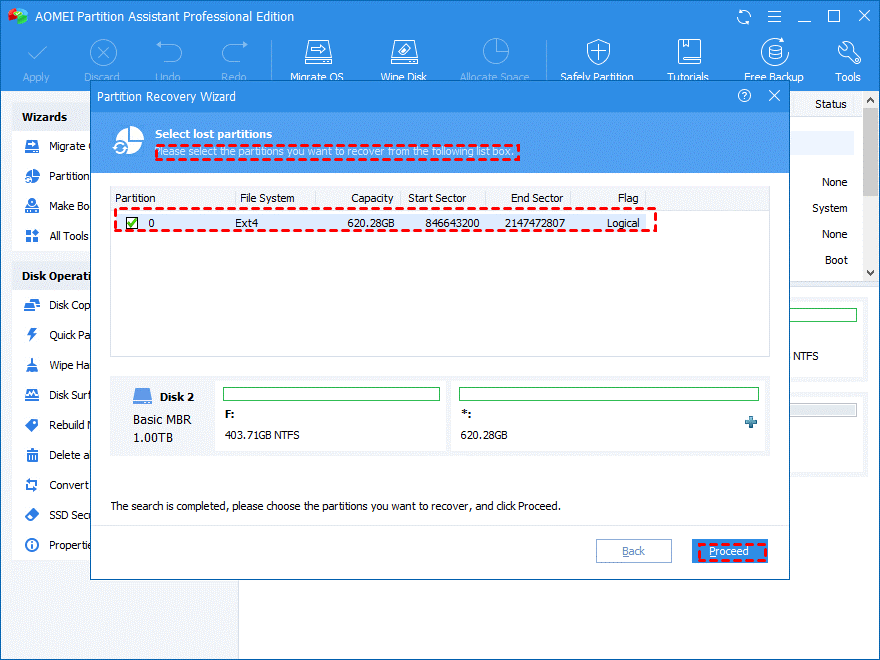Click the Disk Operations section header

(56, 276)
